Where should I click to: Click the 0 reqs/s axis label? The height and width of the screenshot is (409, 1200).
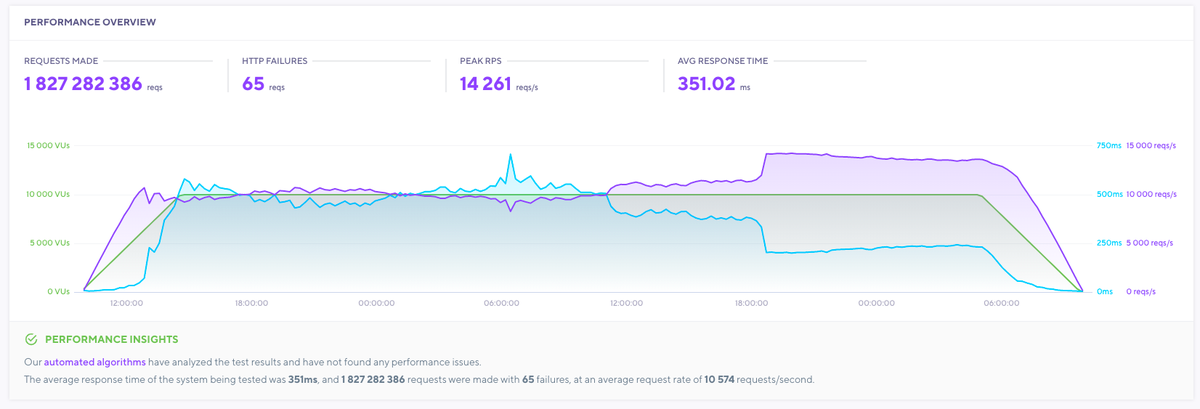click(x=1141, y=292)
